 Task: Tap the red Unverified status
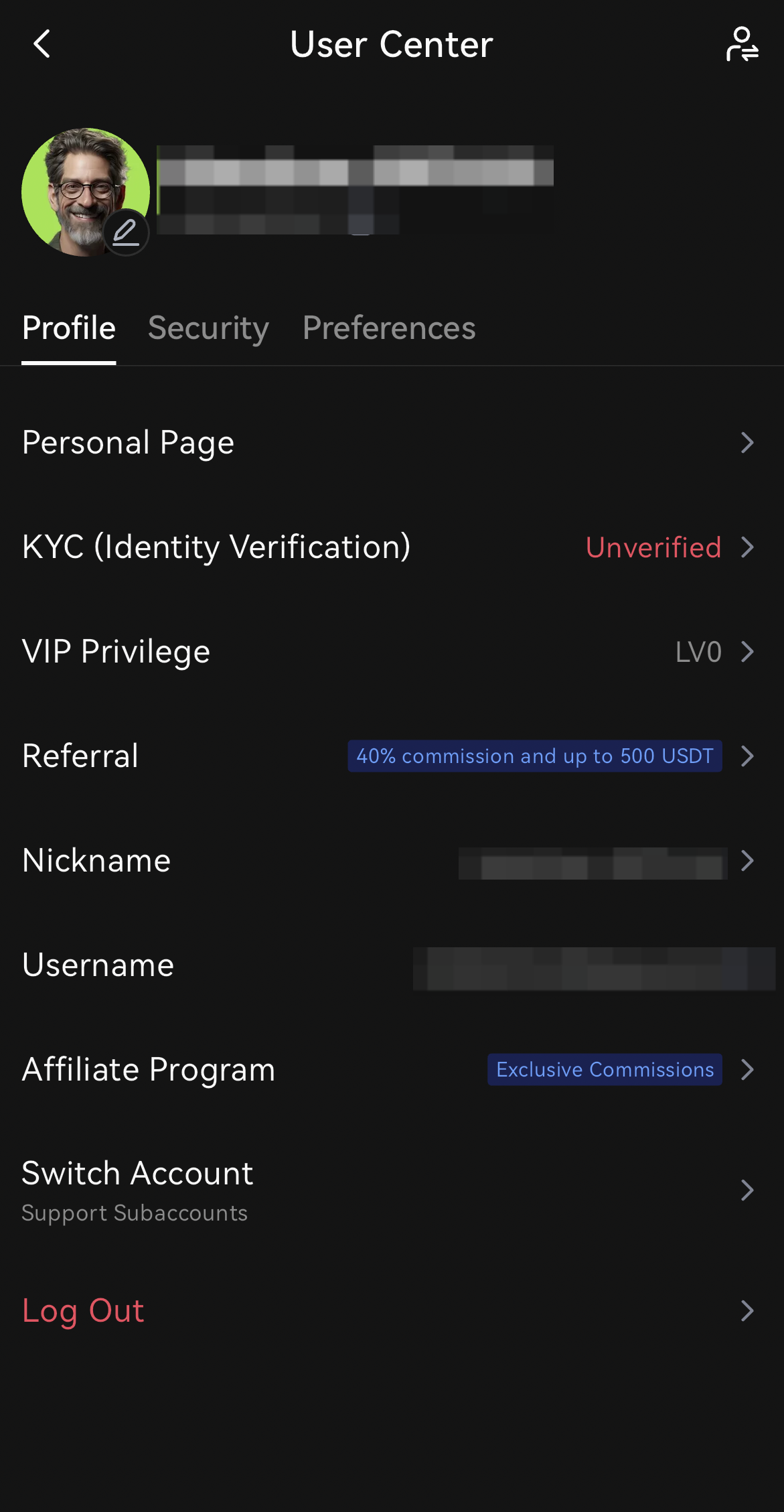[653, 547]
